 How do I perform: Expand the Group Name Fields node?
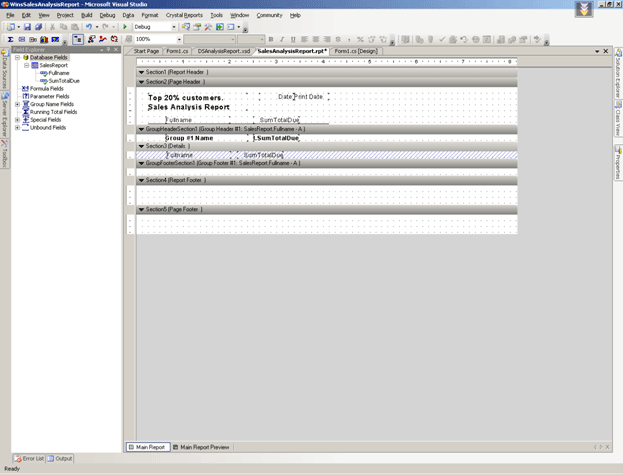tap(17, 104)
